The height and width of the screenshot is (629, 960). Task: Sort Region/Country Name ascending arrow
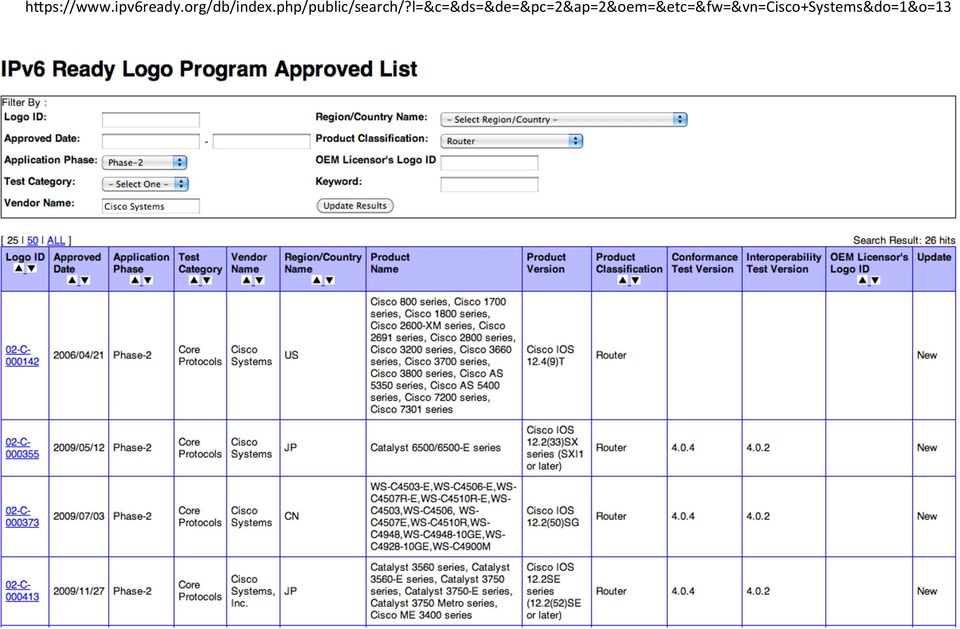pyautogui.click(x=317, y=280)
